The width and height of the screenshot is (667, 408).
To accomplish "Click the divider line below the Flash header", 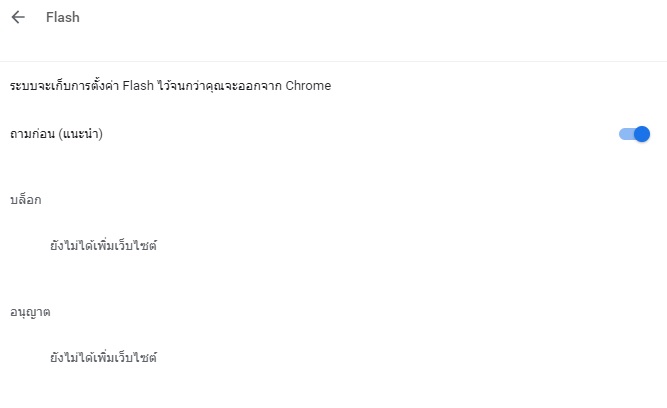I will [x=333, y=61].
